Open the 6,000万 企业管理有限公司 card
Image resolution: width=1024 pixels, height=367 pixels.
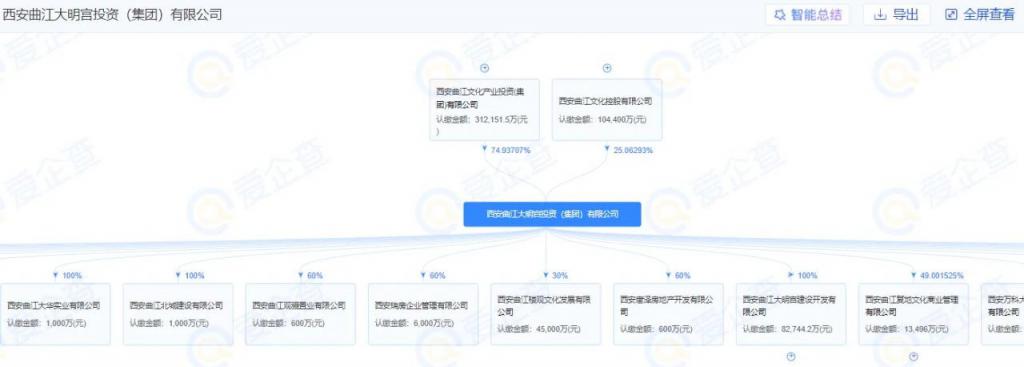pos(423,314)
